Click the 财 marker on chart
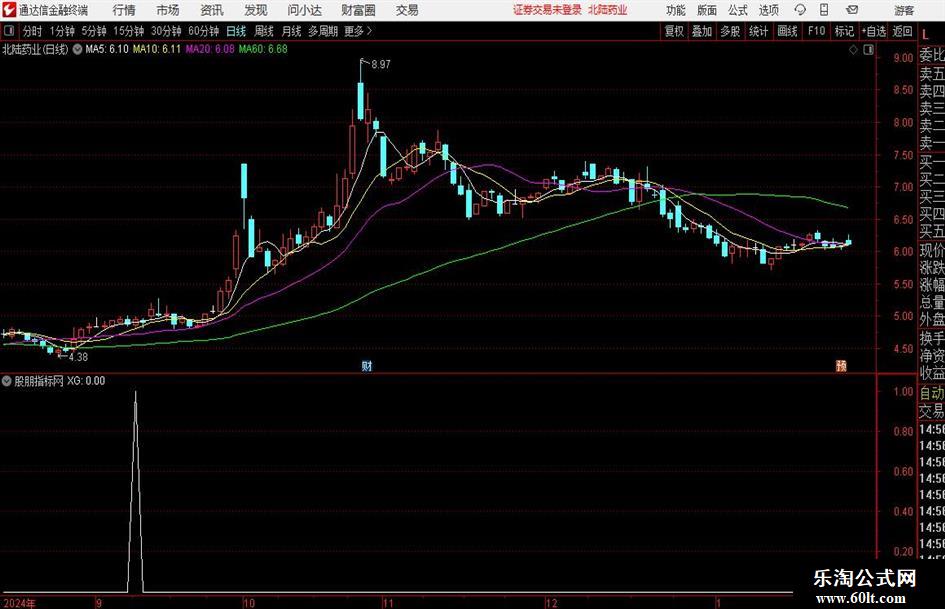Image resolution: width=945 pixels, height=609 pixels. 366,365
